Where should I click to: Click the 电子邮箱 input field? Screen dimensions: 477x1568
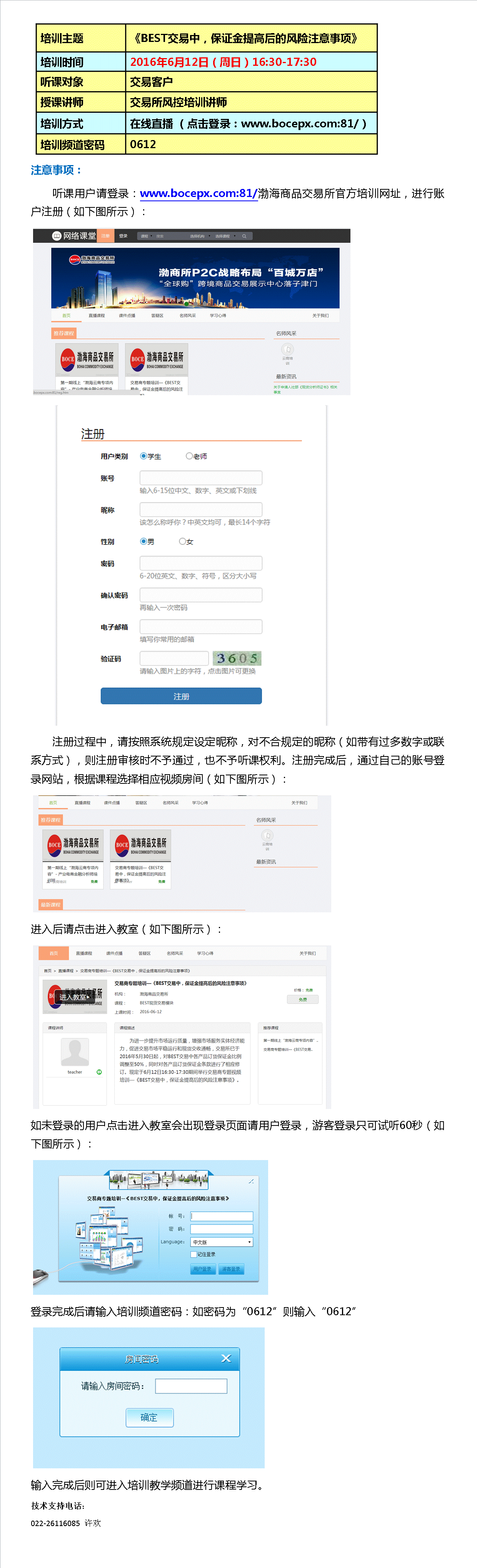click(201, 626)
